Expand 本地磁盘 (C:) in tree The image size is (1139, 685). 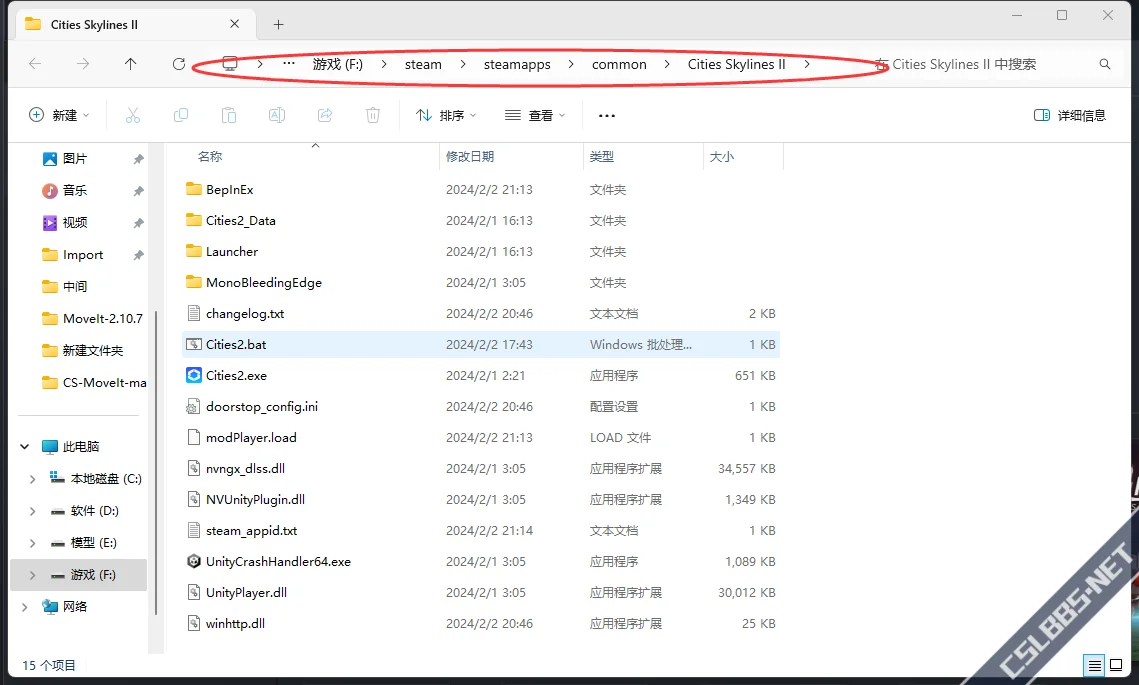point(33,479)
